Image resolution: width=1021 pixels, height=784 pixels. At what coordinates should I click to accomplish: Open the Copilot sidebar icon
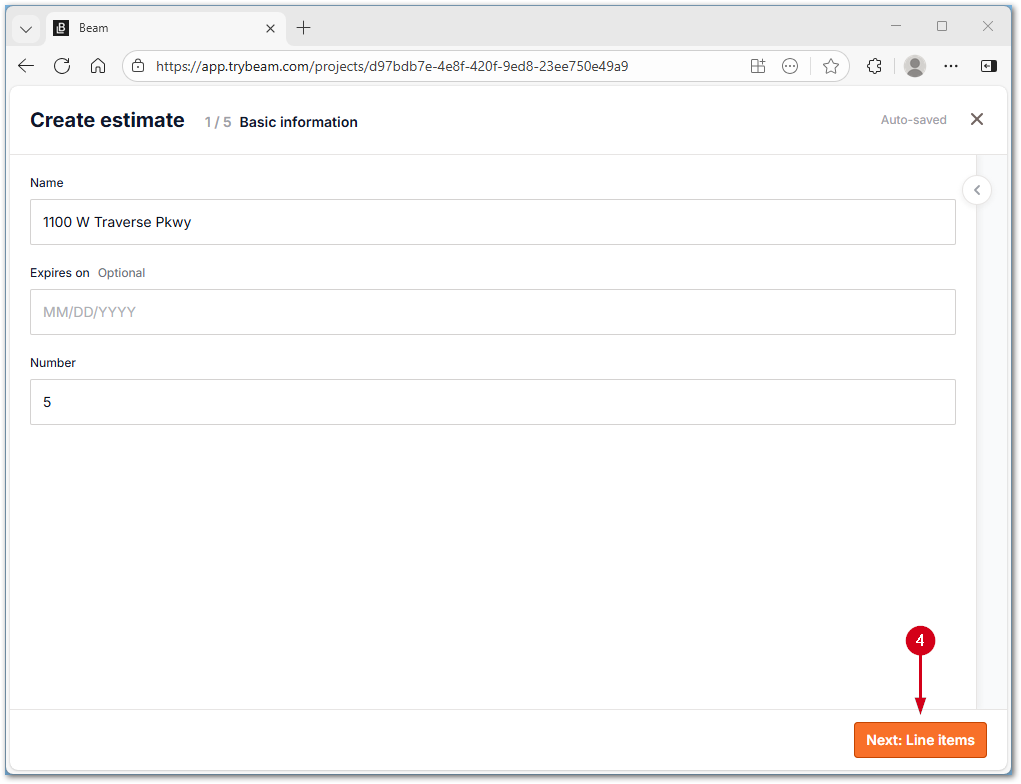click(989, 65)
